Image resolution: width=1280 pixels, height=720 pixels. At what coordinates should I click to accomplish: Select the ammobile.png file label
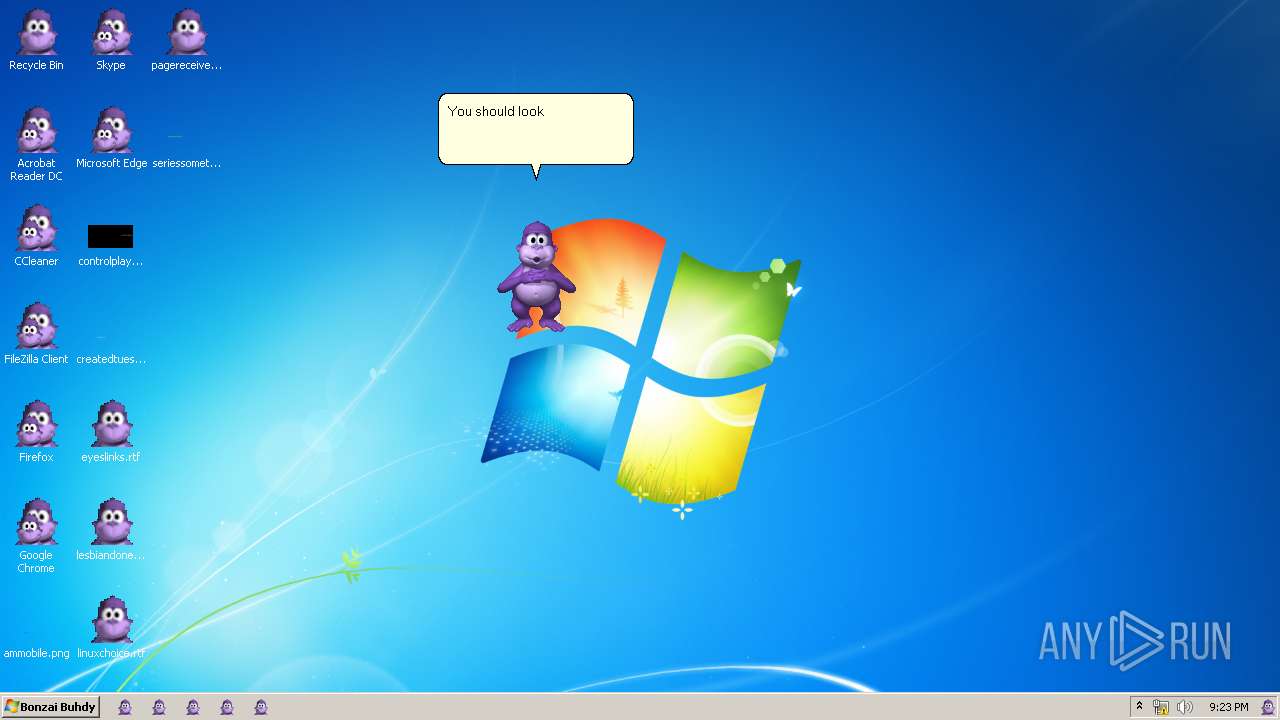pyautogui.click(x=37, y=653)
